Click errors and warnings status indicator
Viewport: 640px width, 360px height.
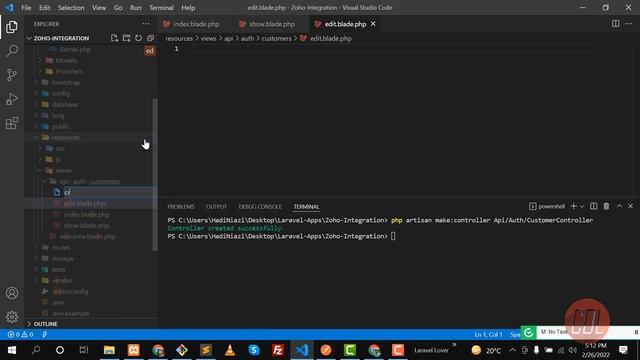pos(20,335)
